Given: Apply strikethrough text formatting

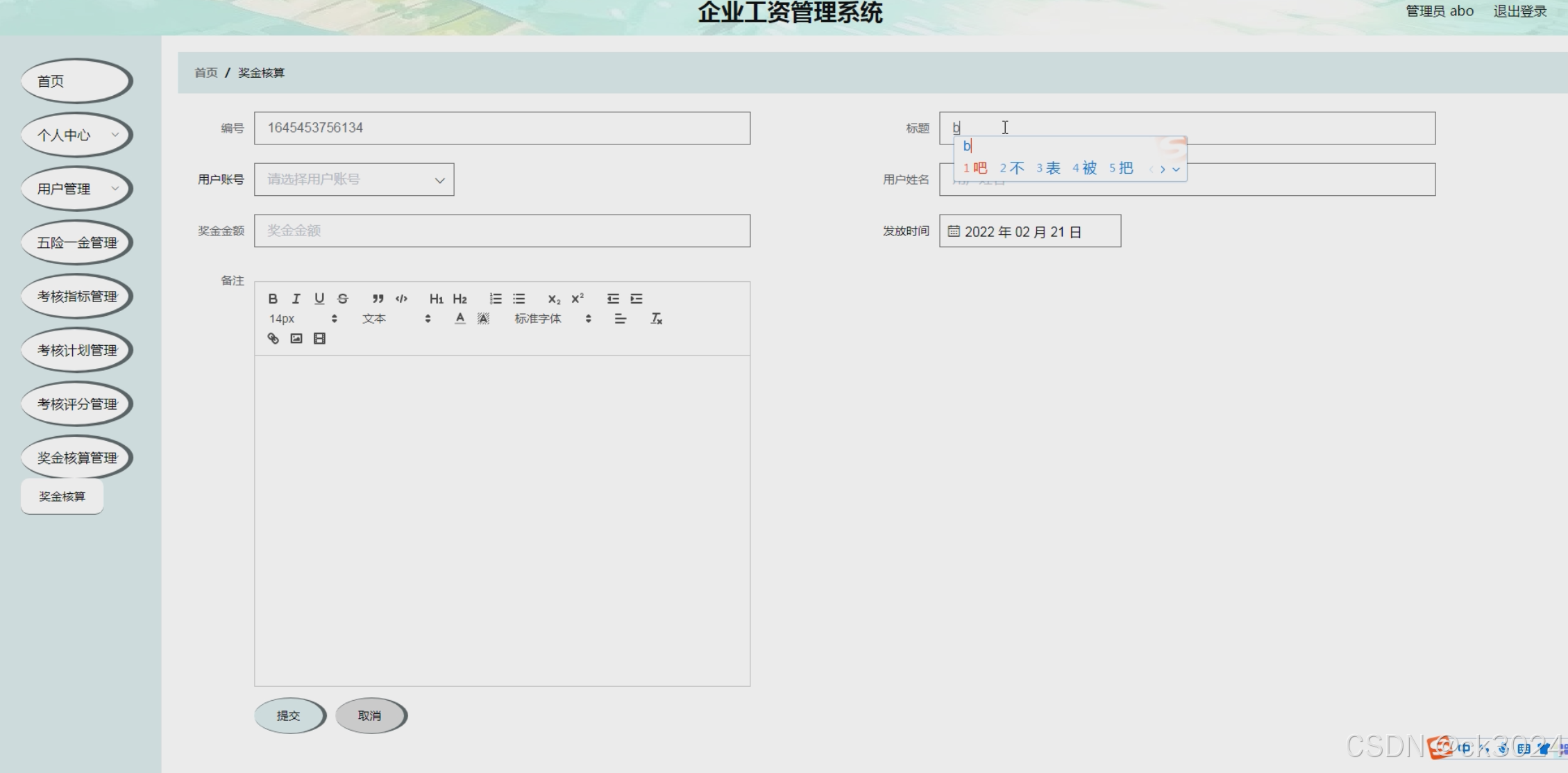Looking at the screenshot, I should point(342,298).
